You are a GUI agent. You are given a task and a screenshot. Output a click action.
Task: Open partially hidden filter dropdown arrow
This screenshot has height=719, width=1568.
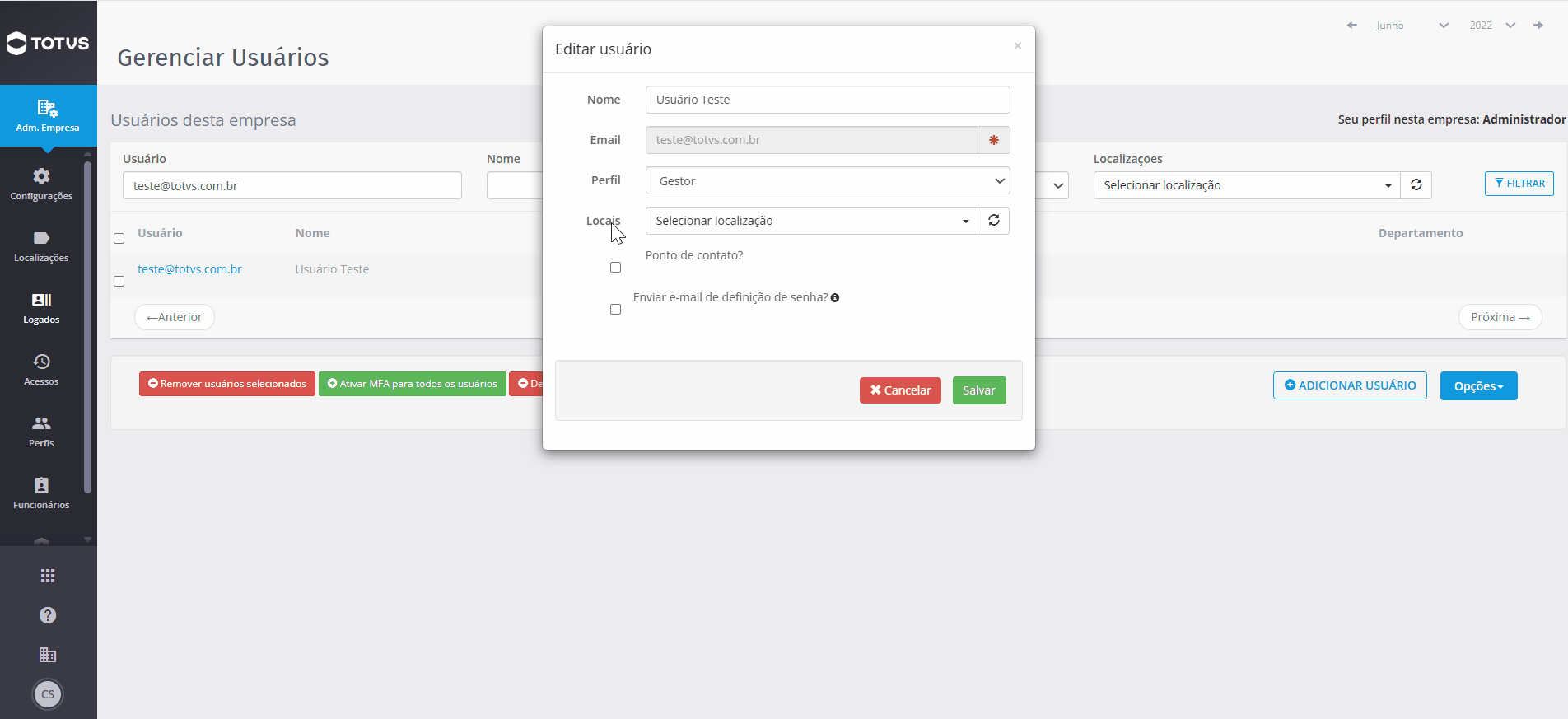(1057, 185)
